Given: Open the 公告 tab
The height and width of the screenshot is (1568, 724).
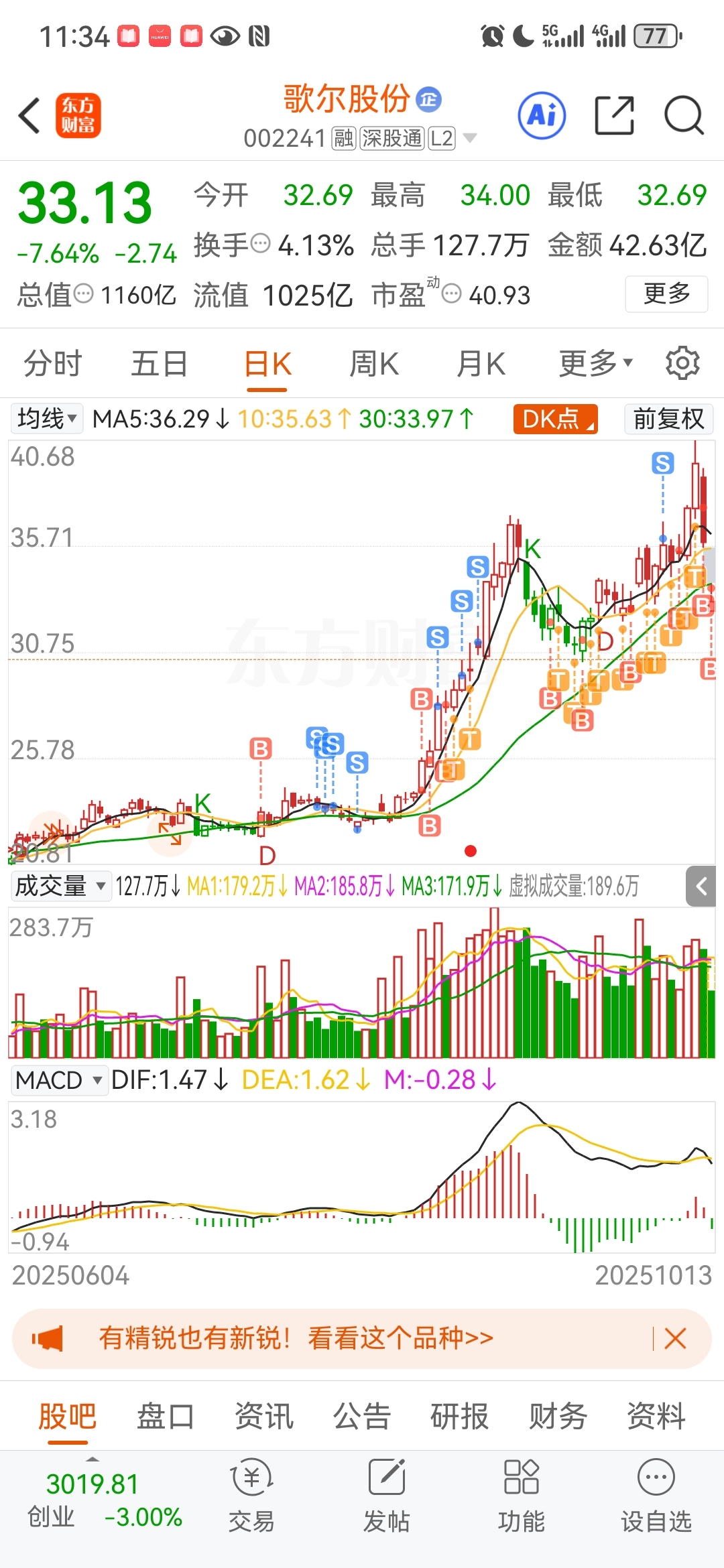Looking at the screenshot, I should pos(362,1417).
